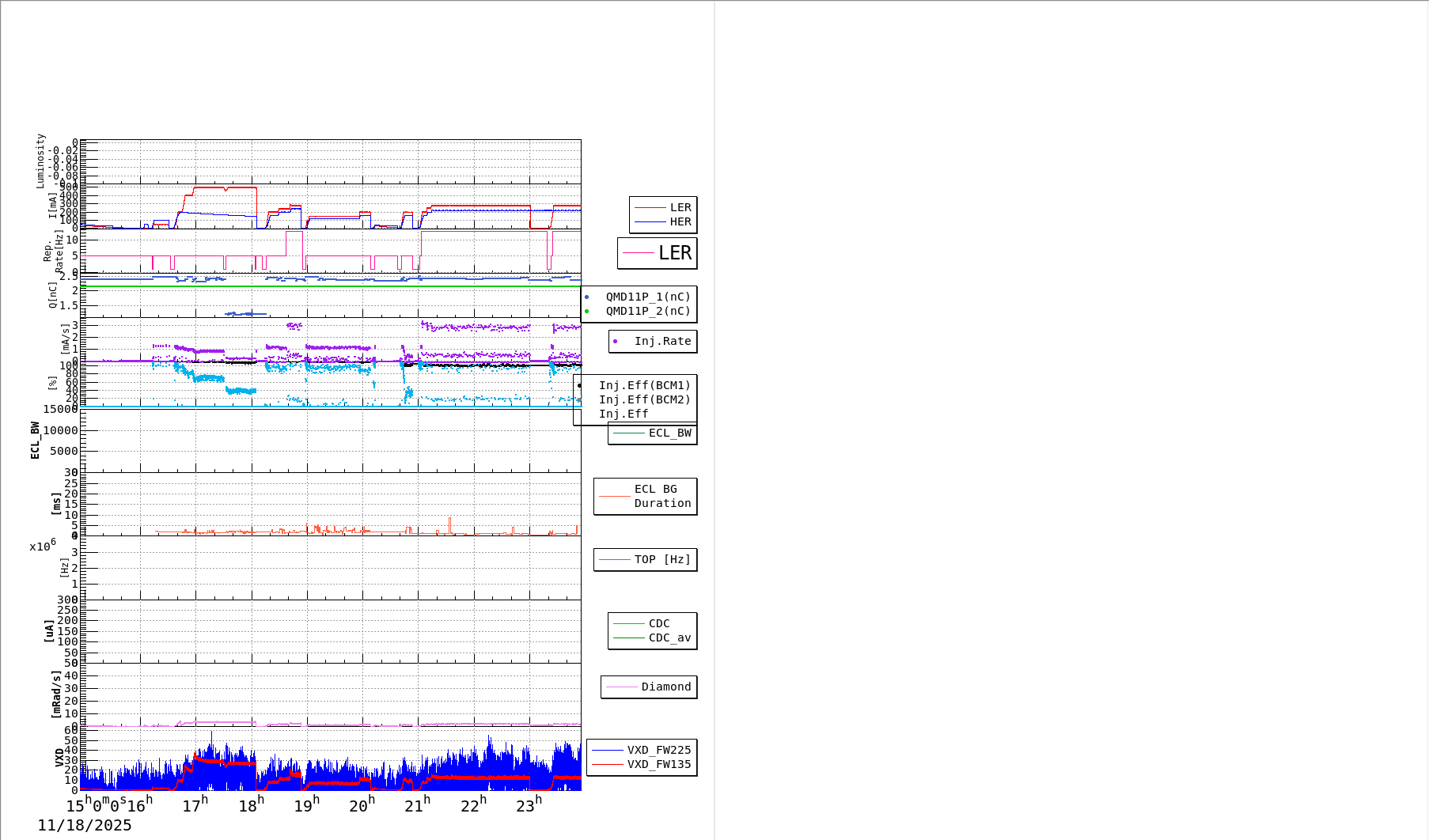Click the Luminosity y-axis title
Viewport: 1429px width, 840px height.
40,161
